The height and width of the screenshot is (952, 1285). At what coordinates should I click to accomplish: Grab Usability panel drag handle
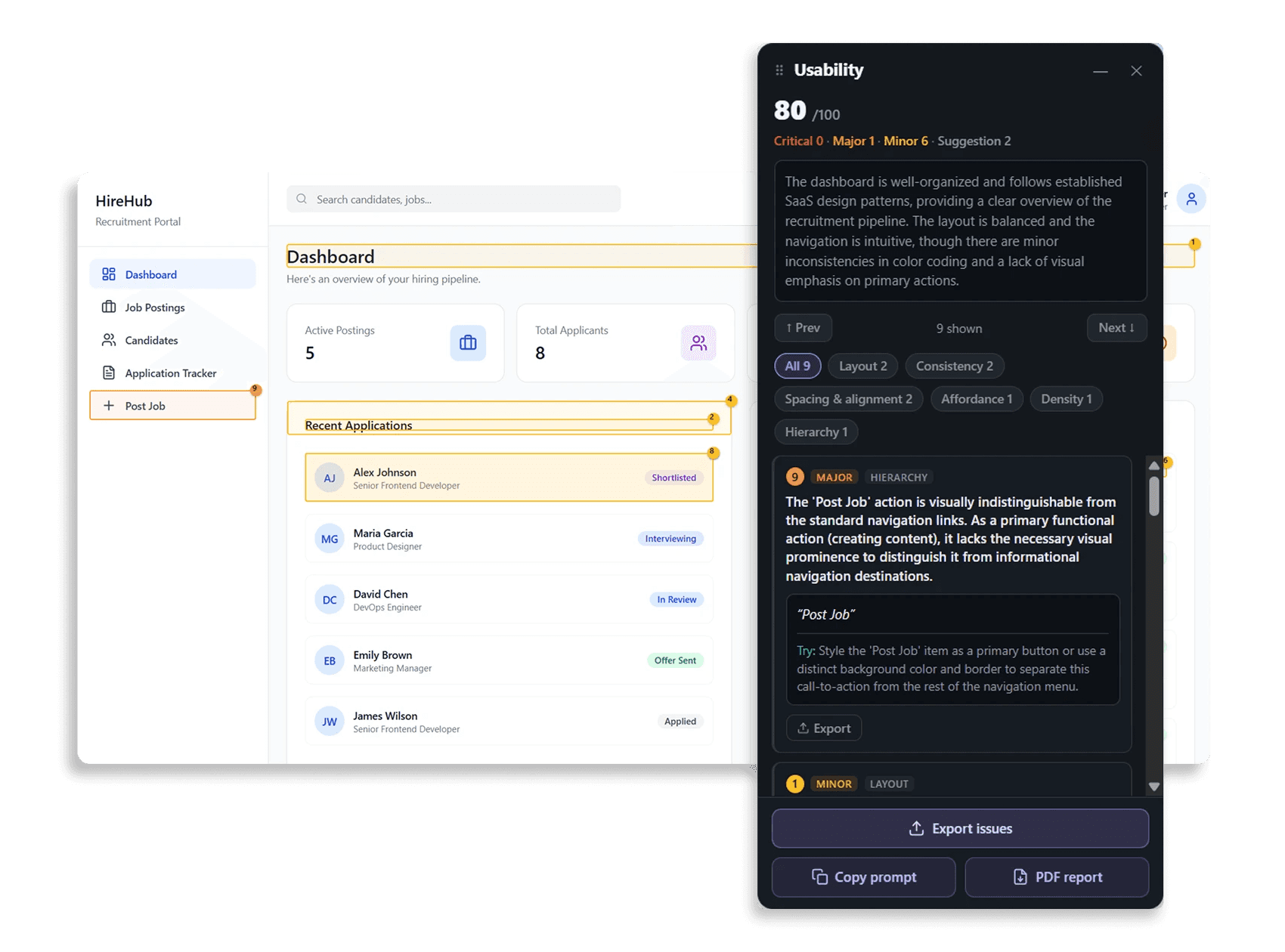[x=779, y=70]
